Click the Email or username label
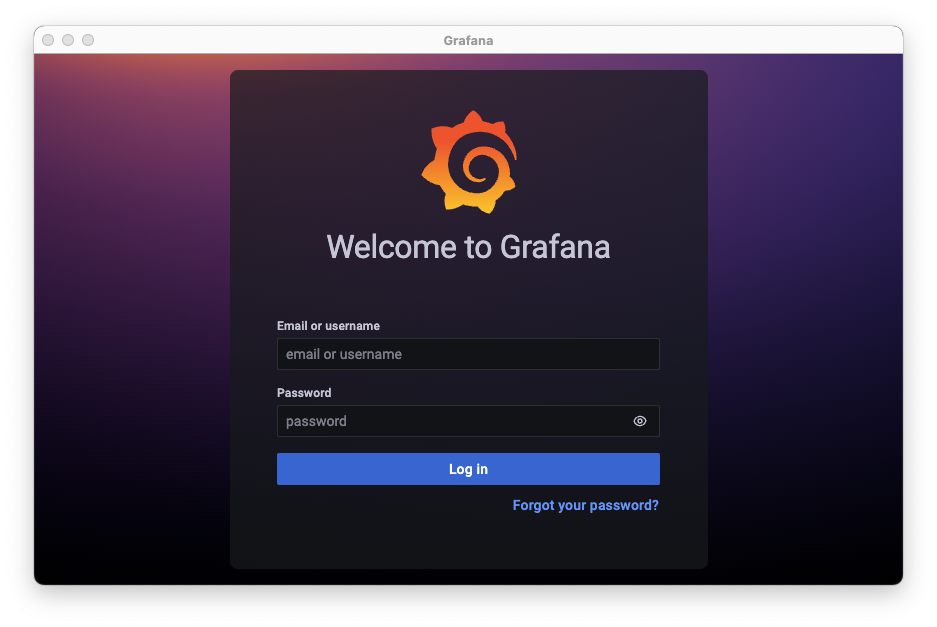Viewport: 937px width, 627px height. (328, 326)
